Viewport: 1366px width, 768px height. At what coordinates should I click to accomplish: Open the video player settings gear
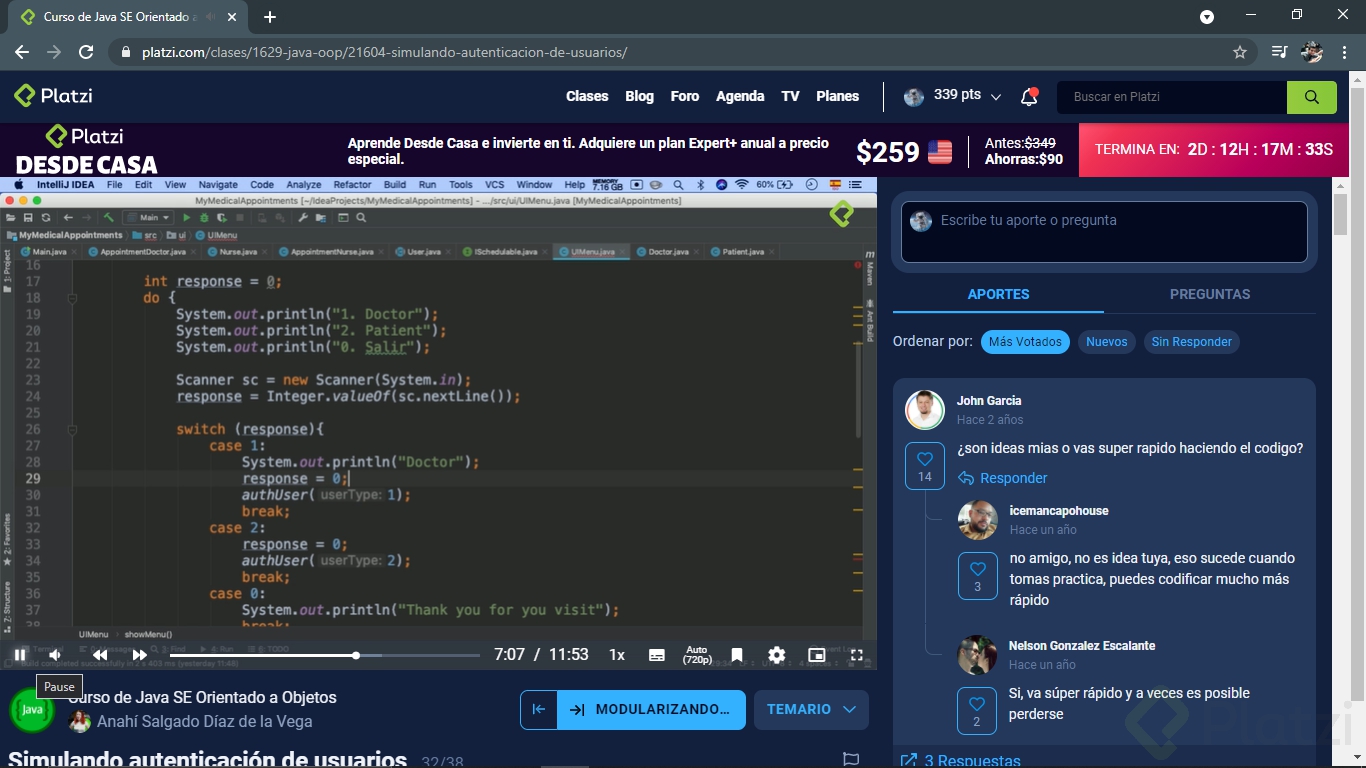(x=777, y=655)
